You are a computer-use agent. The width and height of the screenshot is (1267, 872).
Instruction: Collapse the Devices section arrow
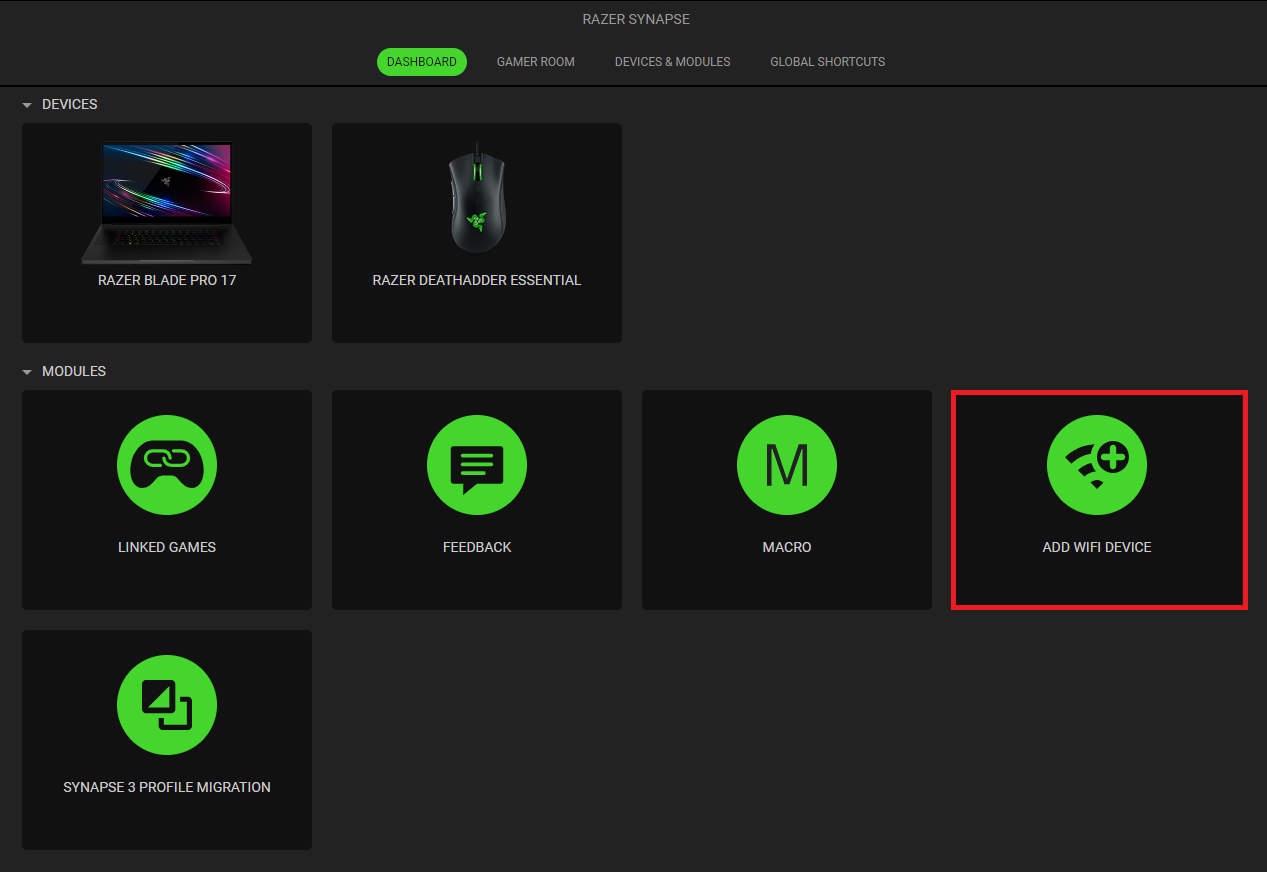pos(27,105)
